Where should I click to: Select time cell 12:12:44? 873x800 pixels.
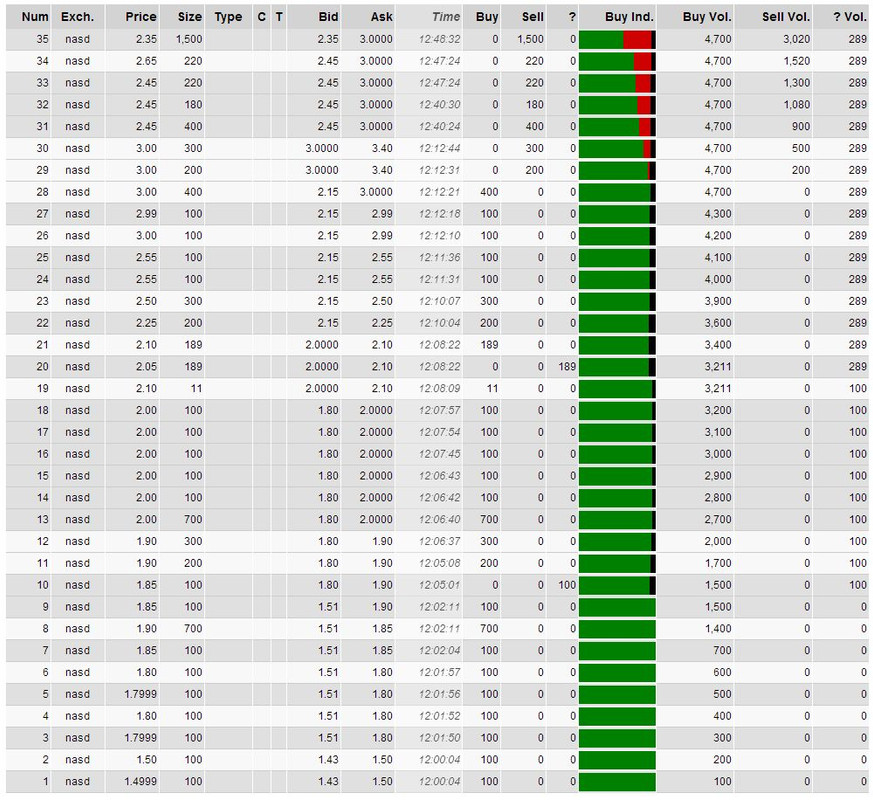439,149
